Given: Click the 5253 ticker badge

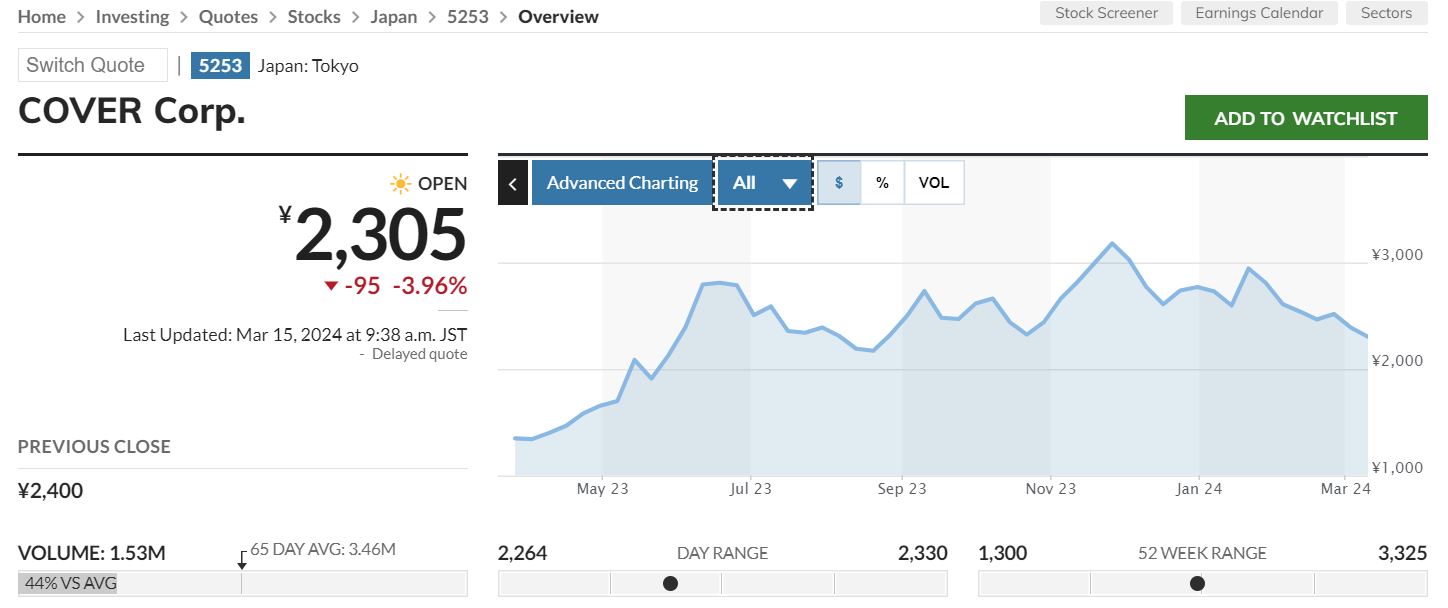Looking at the screenshot, I should pyautogui.click(x=220, y=65).
